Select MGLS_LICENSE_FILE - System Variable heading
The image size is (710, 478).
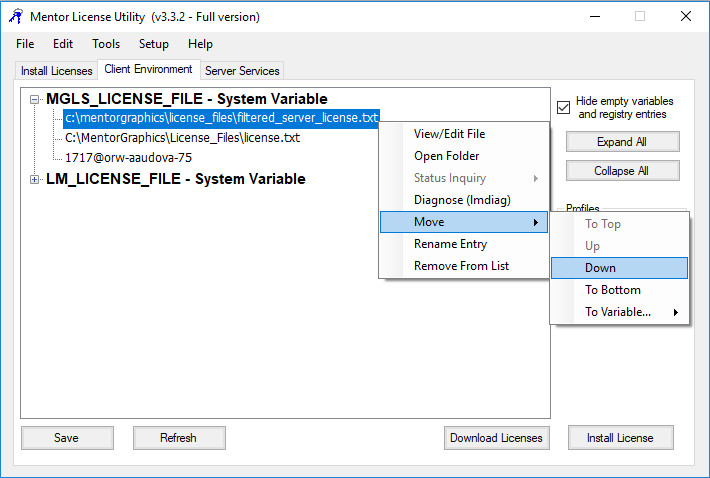click(x=187, y=99)
